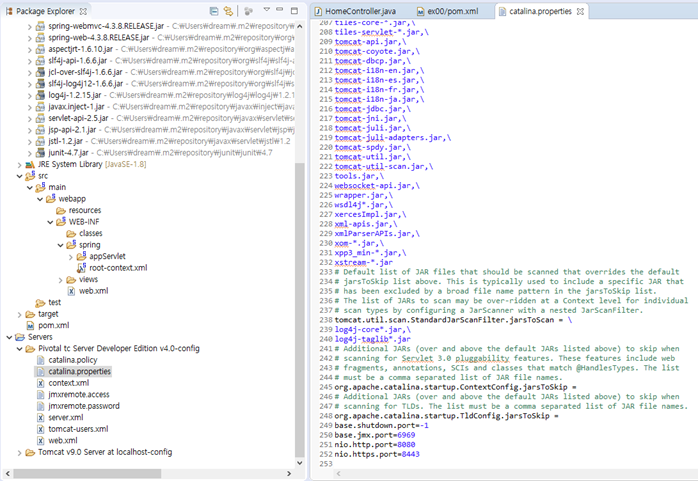
Task: Open WEB-INF web.xml file icon
Action: (71, 291)
